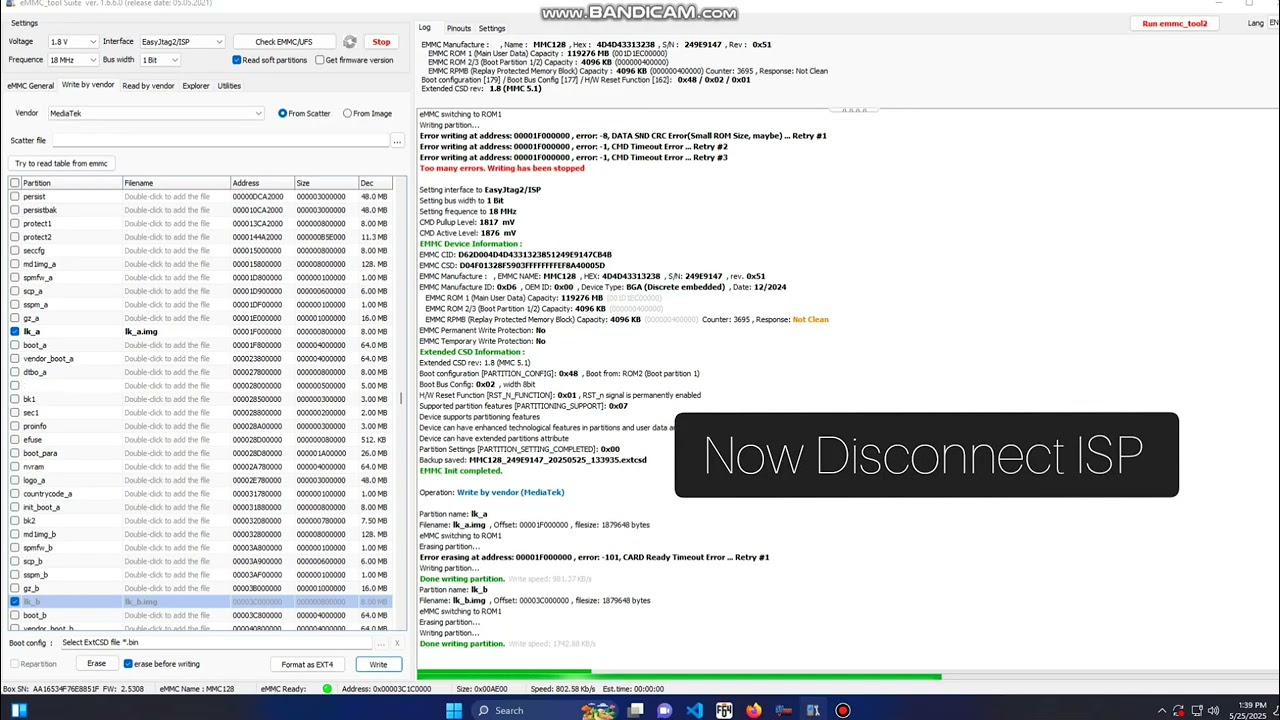Select the selected lk_b row in the table
Image resolution: width=1280 pixels, height=720 pixels.
(200, 602)
